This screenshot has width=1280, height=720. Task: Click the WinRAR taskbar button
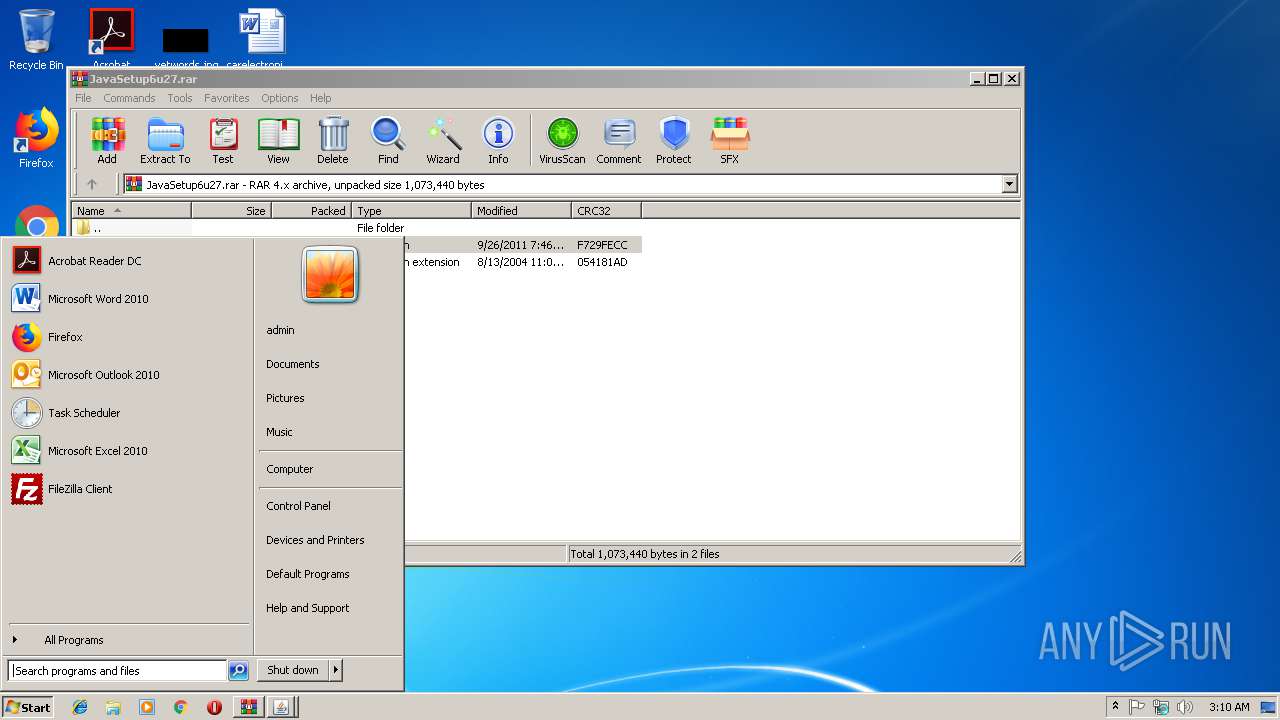click(248, 707)
